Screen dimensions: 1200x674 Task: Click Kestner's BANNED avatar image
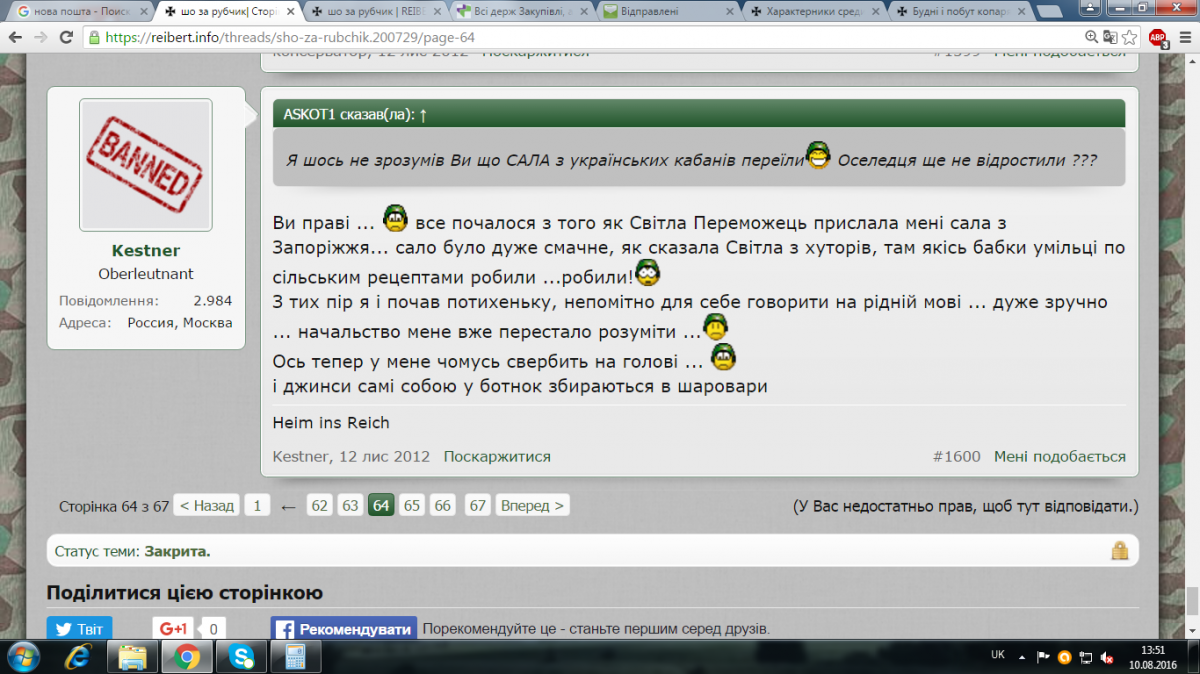[x=146, y=164]
